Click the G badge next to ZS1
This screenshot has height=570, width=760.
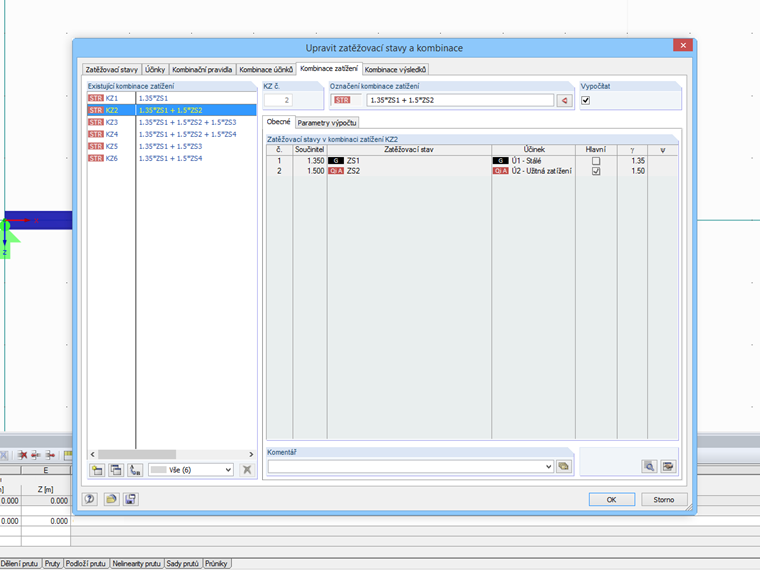[336, 160]
